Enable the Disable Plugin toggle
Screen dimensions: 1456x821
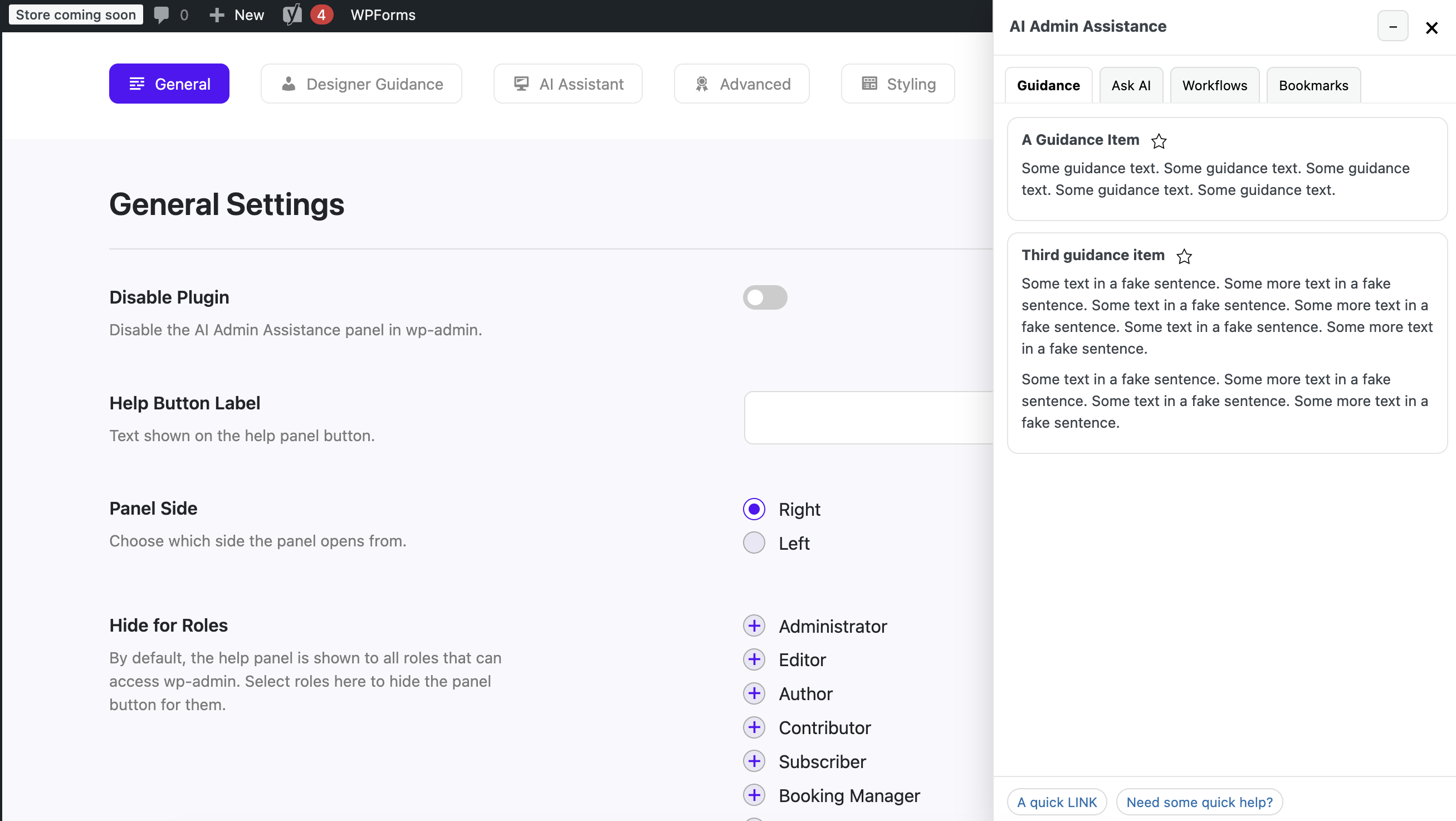(765, 297)
